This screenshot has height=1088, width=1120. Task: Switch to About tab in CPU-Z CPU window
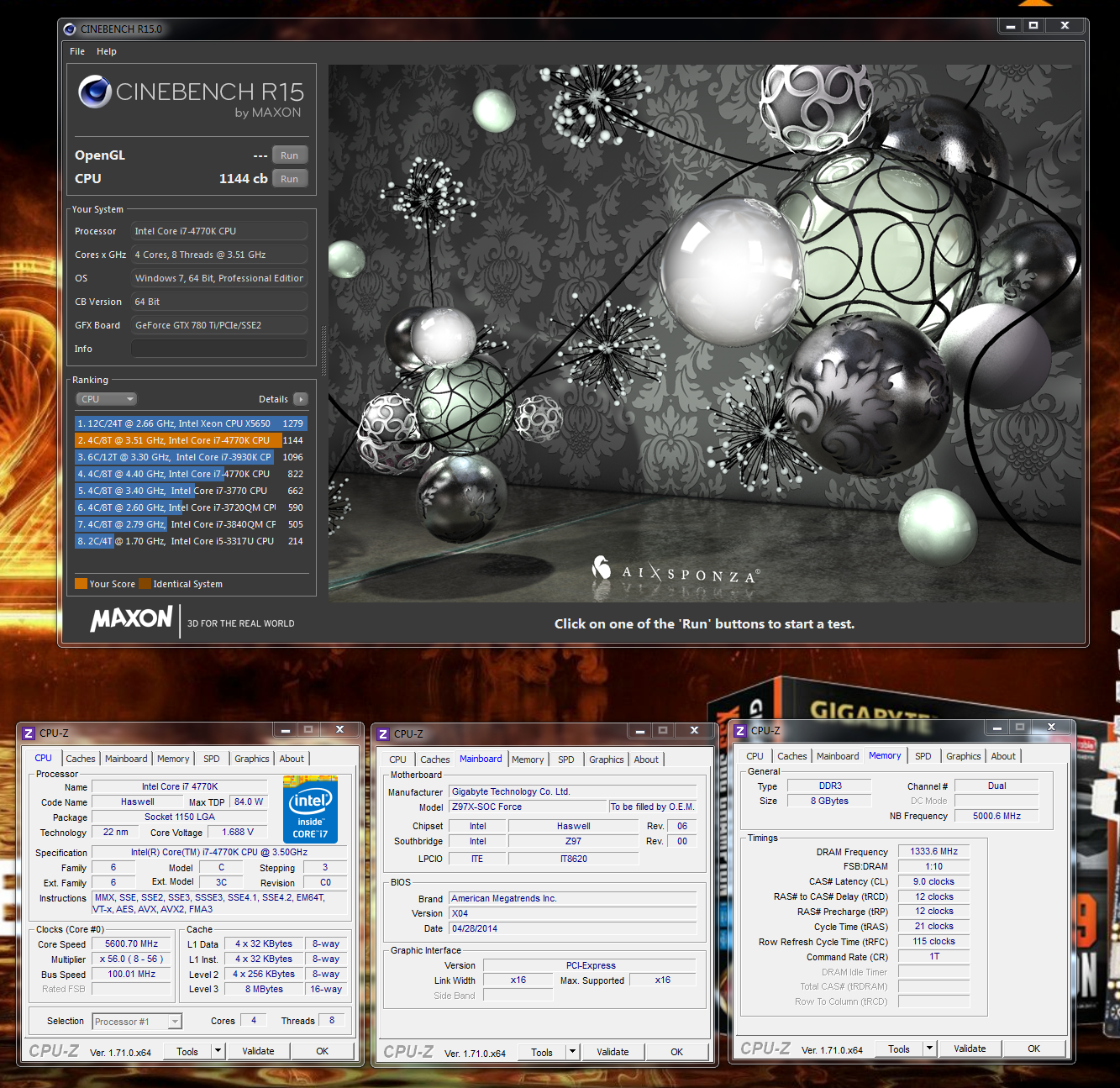point(292,759)
